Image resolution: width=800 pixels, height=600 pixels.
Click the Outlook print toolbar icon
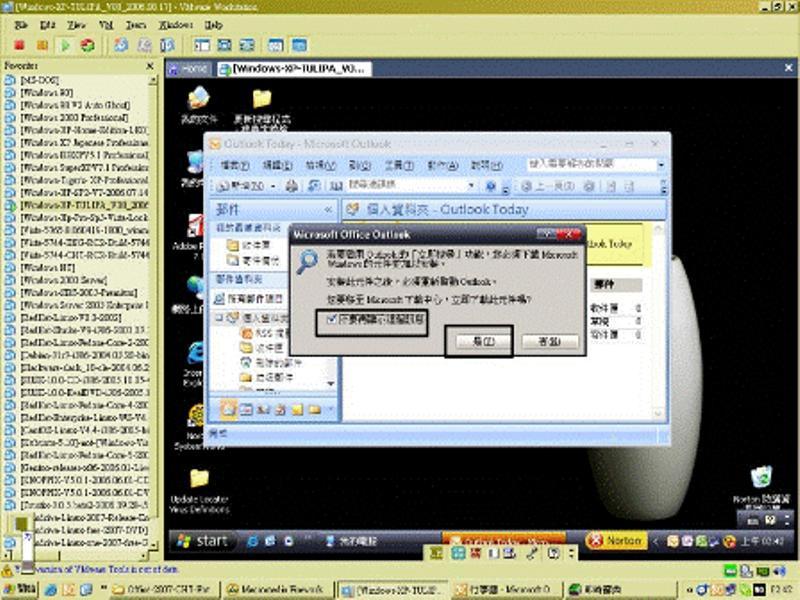(x=291, y=186)
